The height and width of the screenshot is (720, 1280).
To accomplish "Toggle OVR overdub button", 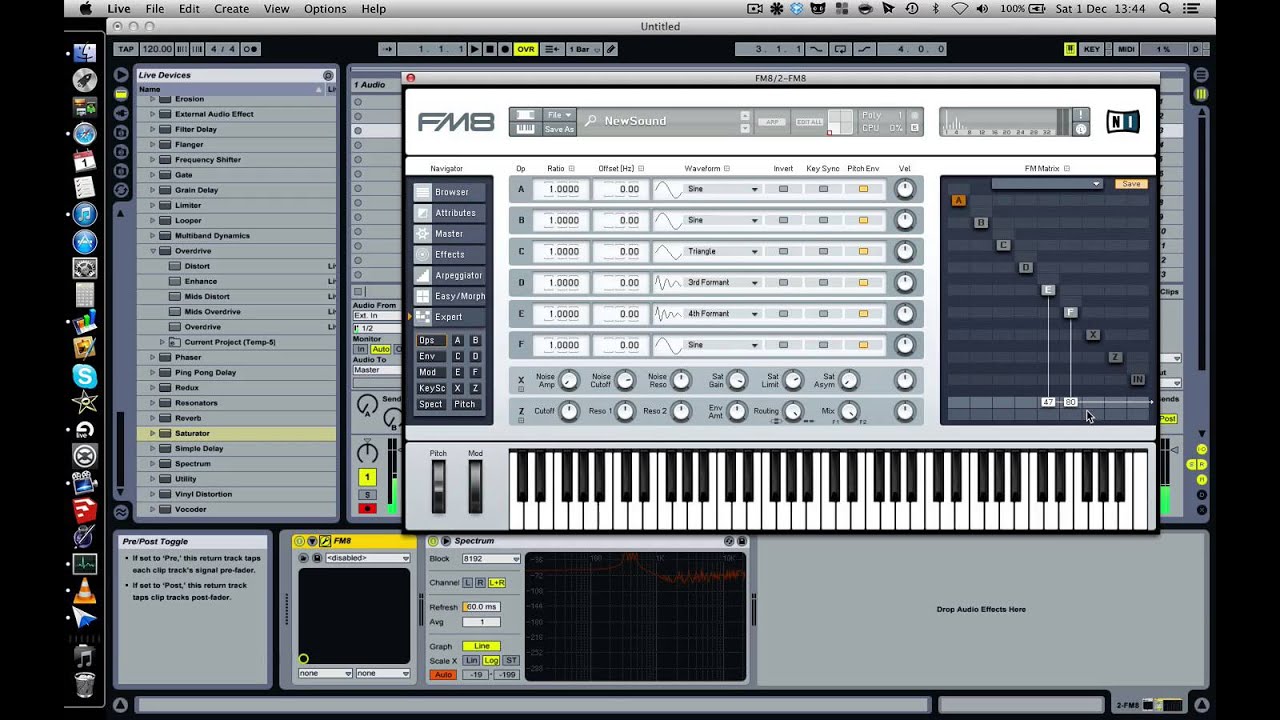I will [x=525, y=49].
